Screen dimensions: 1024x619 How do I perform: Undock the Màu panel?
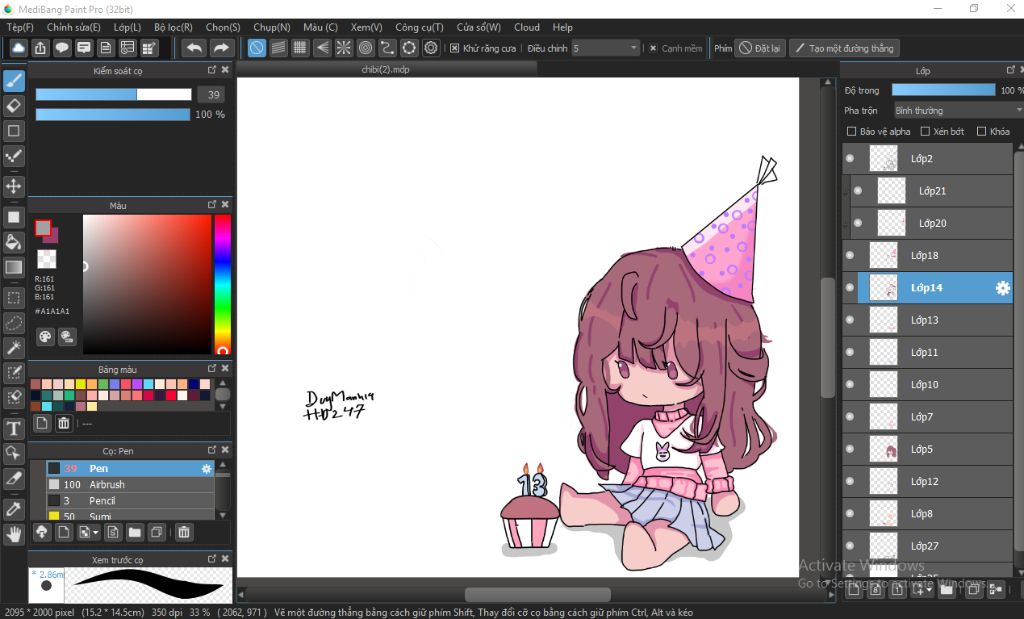212,204
